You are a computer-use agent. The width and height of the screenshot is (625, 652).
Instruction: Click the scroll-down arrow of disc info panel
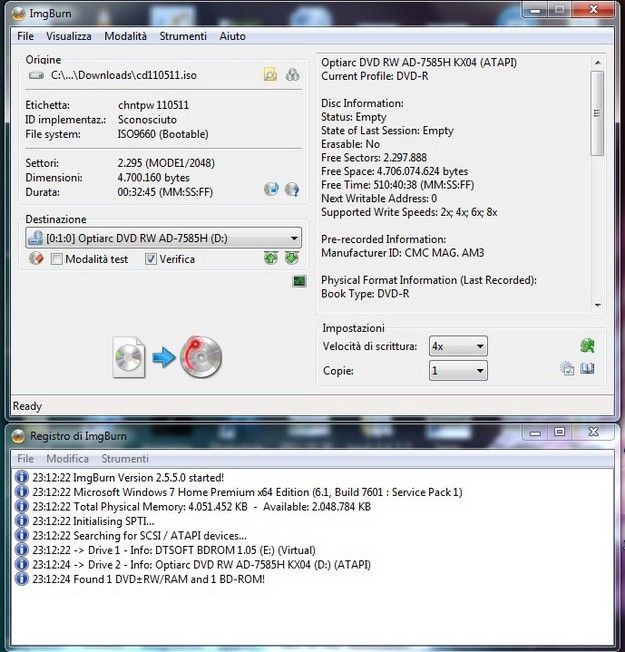point(598,305)
